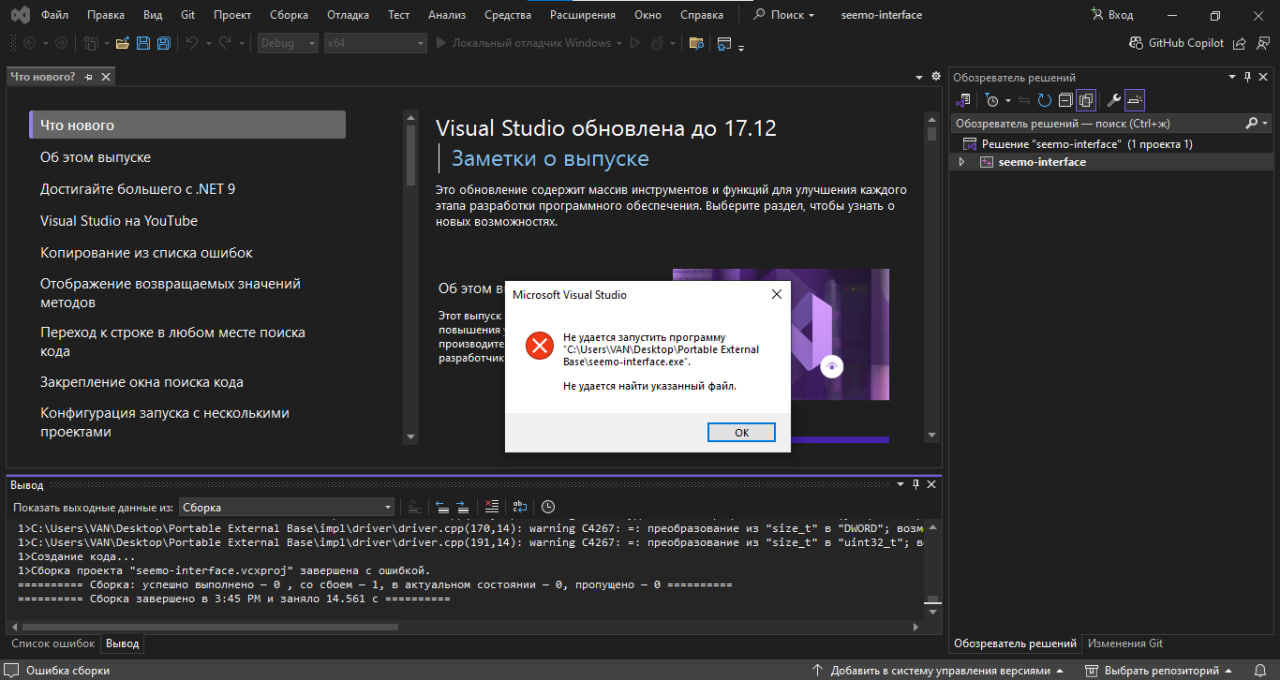Open the Файл menu
1280x680 pixels.
coord(55,15)
